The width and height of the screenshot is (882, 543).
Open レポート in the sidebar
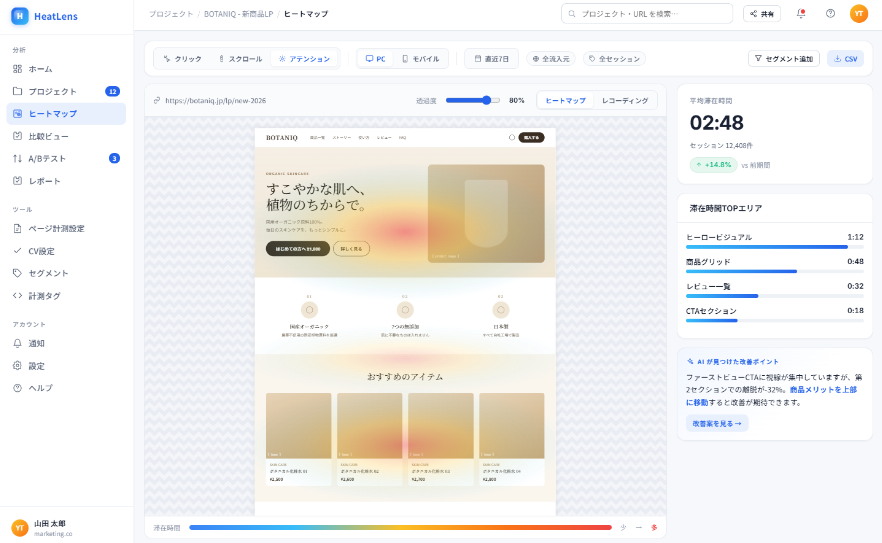(66, 181)
